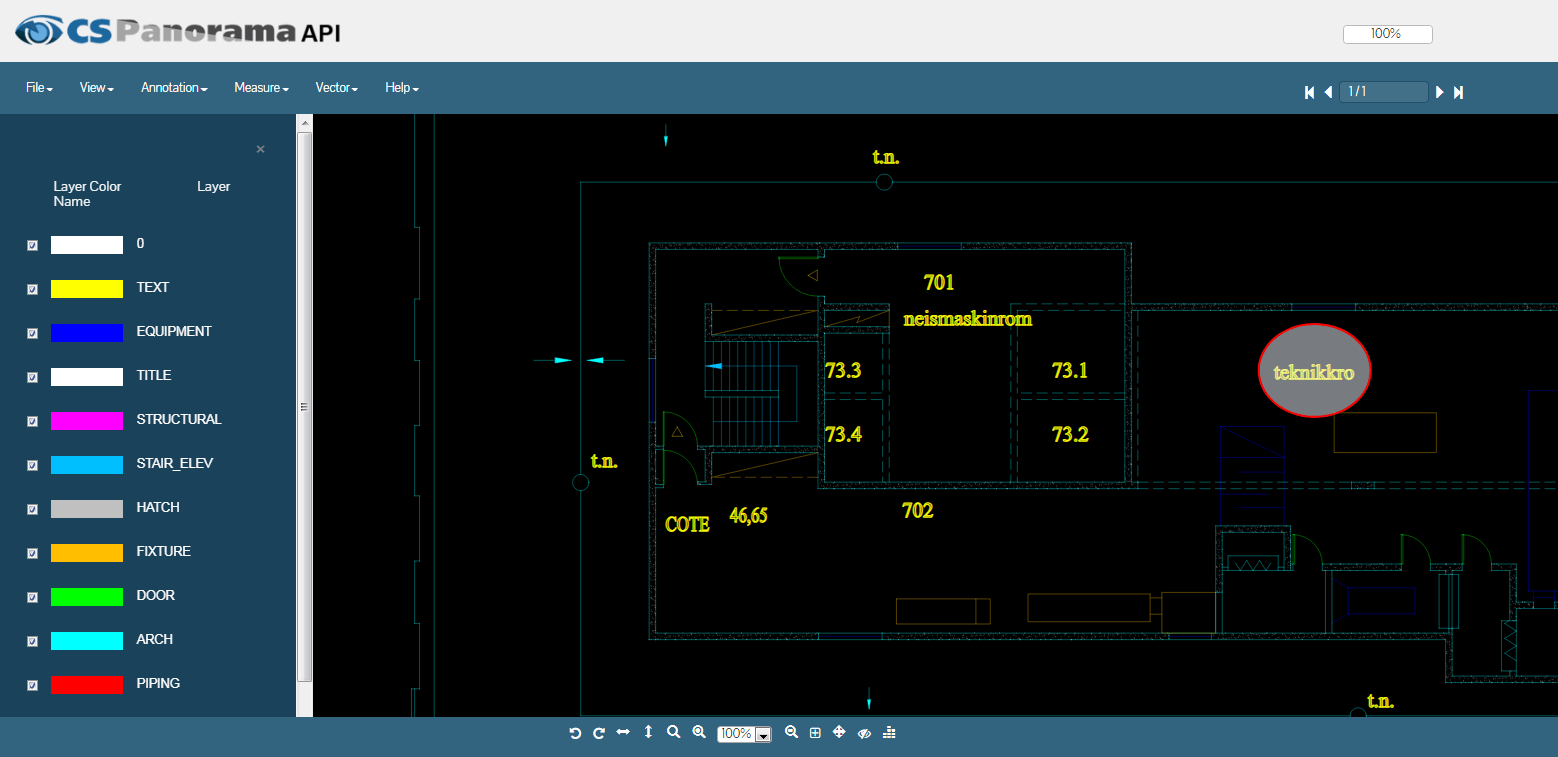Fit drawing to height
1558x757 pixels.
(648, 733)
